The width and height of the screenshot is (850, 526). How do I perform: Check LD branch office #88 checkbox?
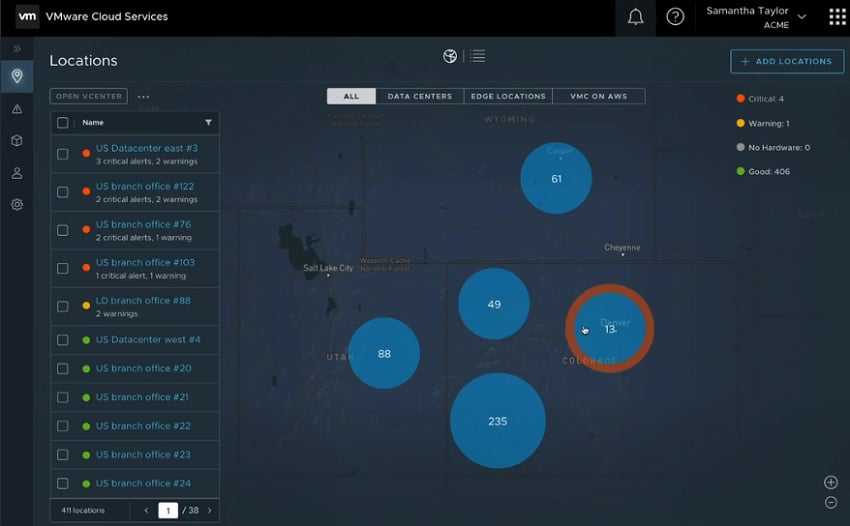(63, 306)
